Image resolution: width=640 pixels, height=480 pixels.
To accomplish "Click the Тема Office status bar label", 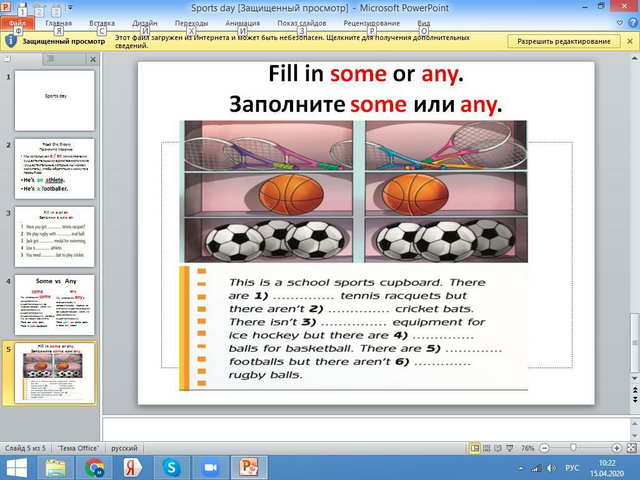I will click(x=78, y=448).
